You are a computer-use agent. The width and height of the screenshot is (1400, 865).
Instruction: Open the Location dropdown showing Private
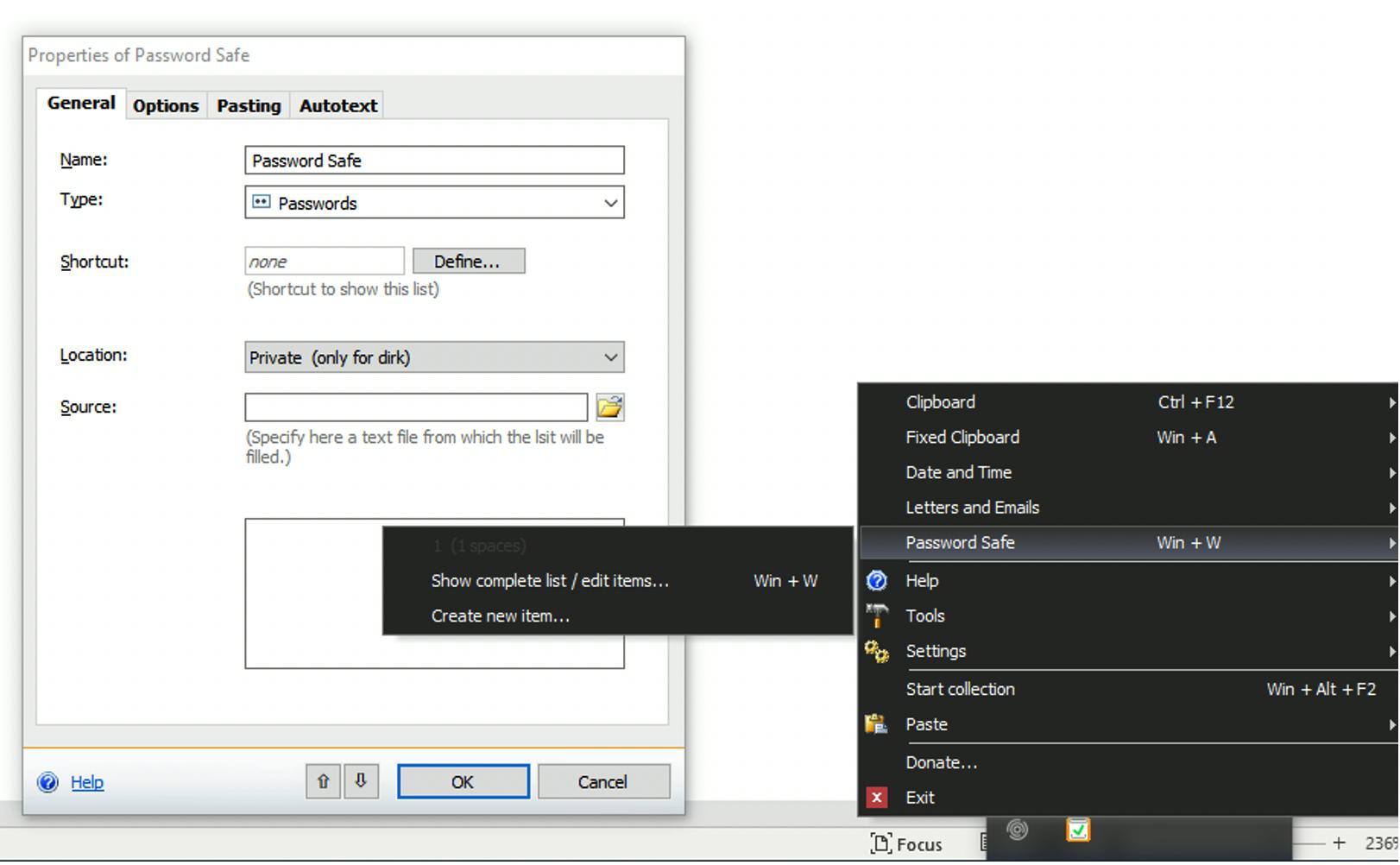[x=434, y=357]
